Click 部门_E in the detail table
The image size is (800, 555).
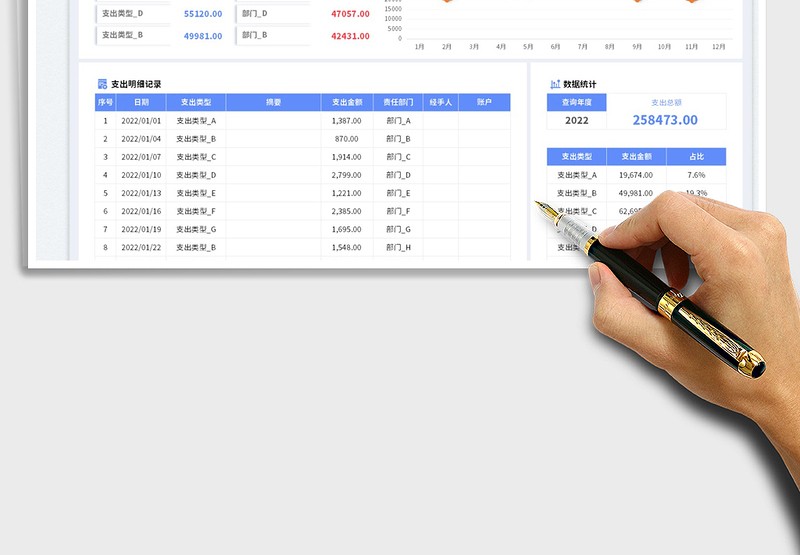398,193
